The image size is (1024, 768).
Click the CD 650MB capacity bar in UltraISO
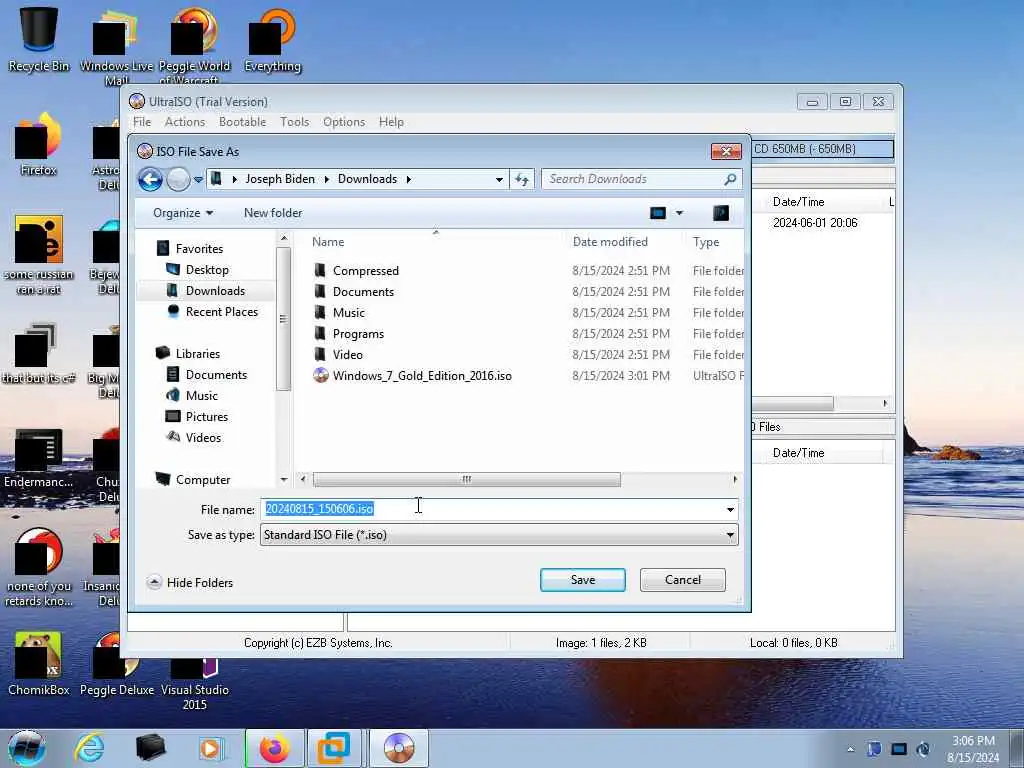point(822,149)
